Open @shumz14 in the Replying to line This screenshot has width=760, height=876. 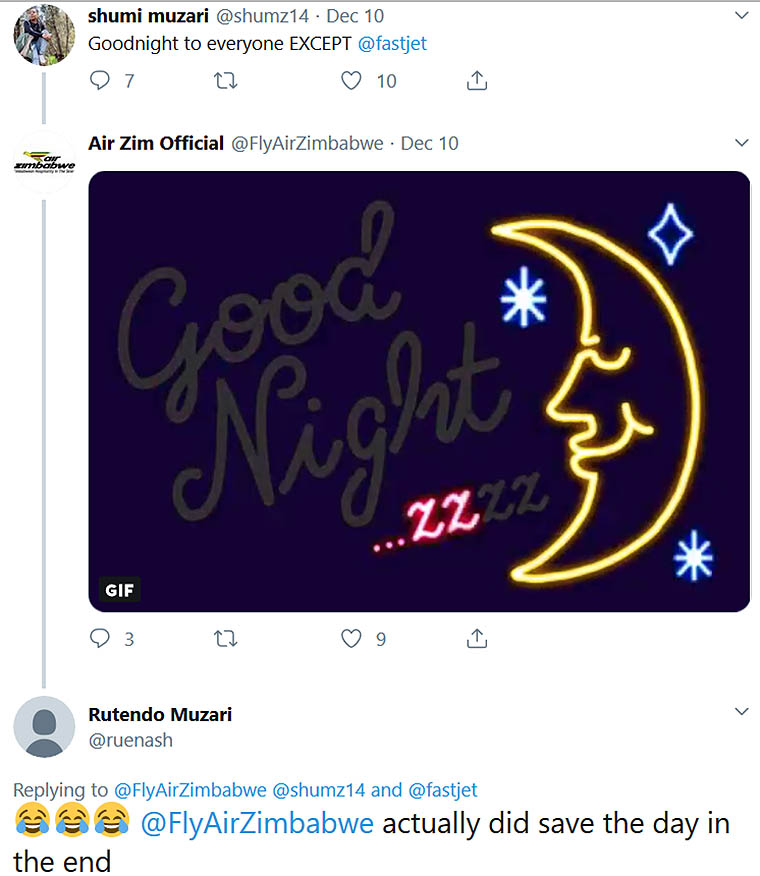click(319, 790)
